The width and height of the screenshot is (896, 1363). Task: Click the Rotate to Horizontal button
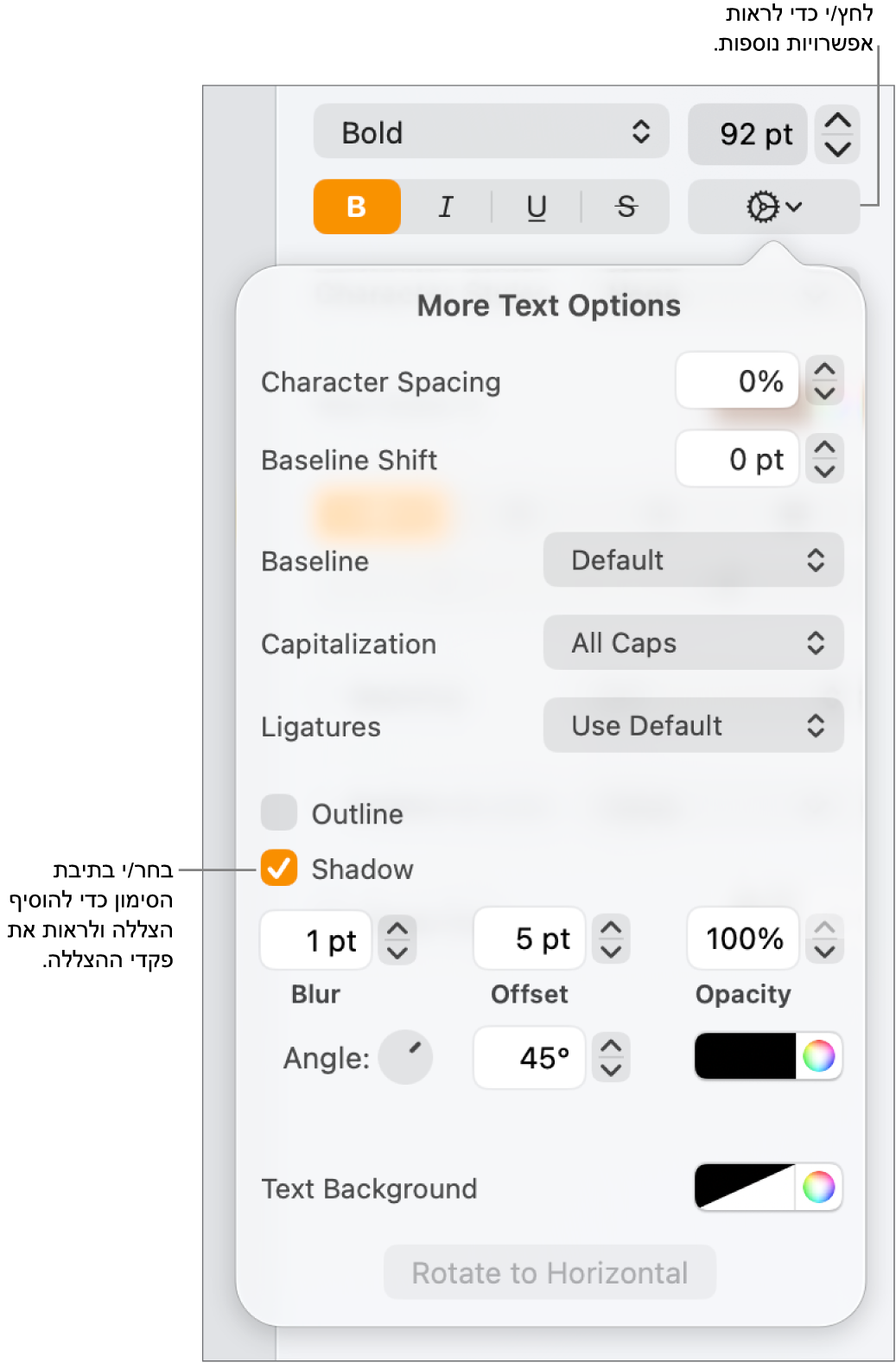pyautogui.click(x=550, y=1272)
